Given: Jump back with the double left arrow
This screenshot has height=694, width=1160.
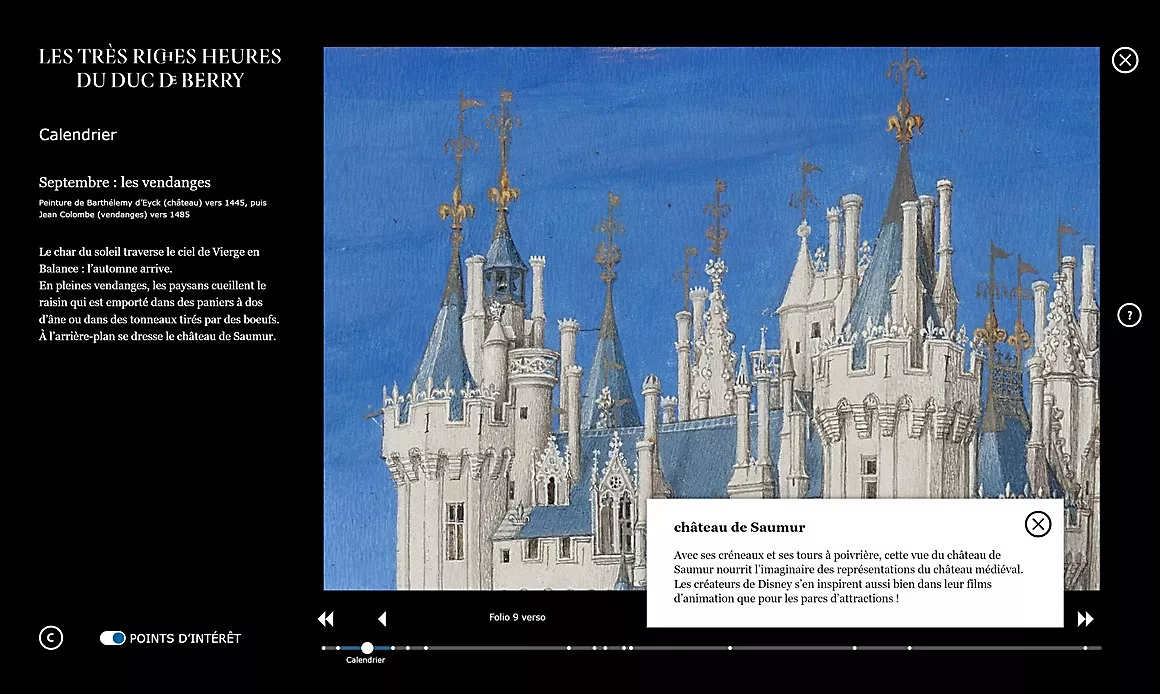Looking at the screenshot, I should coord(326,619).
